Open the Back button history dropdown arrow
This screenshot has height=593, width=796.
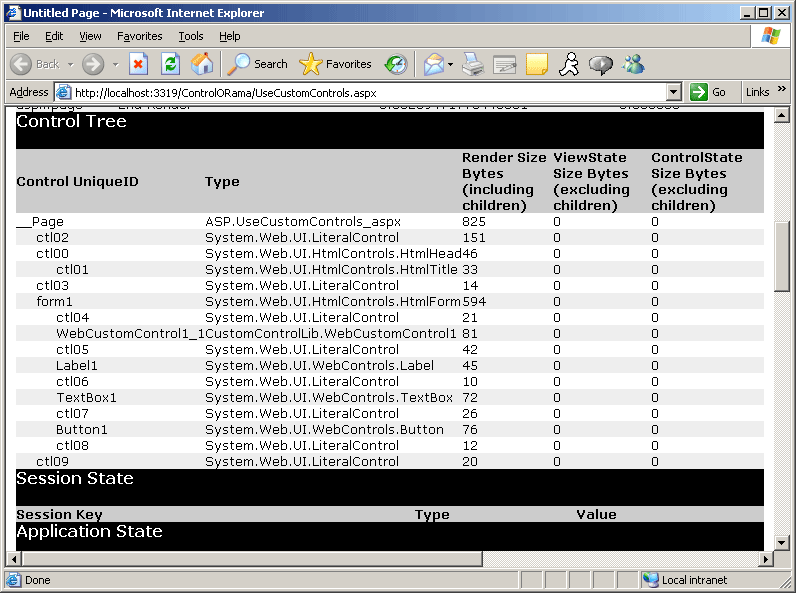pyautogui.click(x=69, y=64)
